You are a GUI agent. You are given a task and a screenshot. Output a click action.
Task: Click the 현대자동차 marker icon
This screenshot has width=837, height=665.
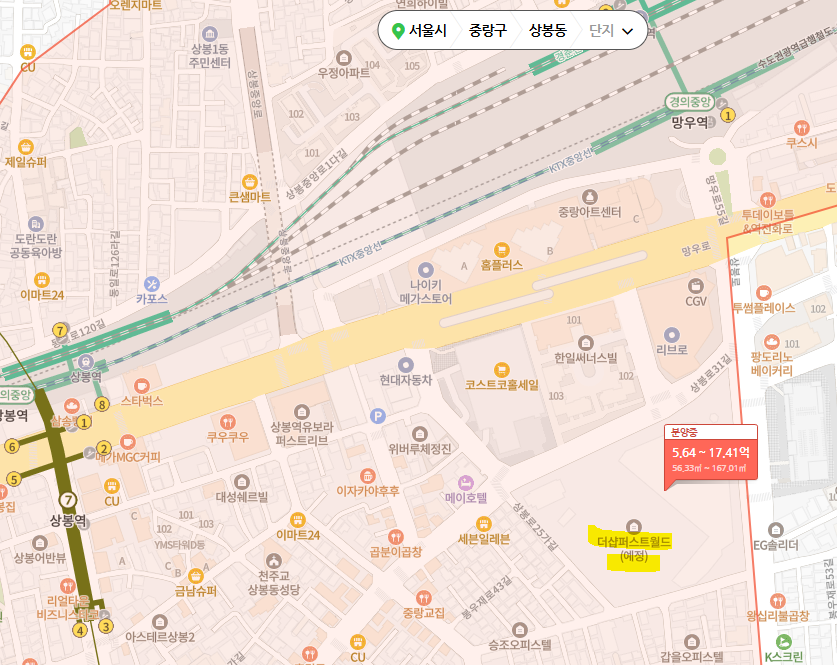pos(406,365)
